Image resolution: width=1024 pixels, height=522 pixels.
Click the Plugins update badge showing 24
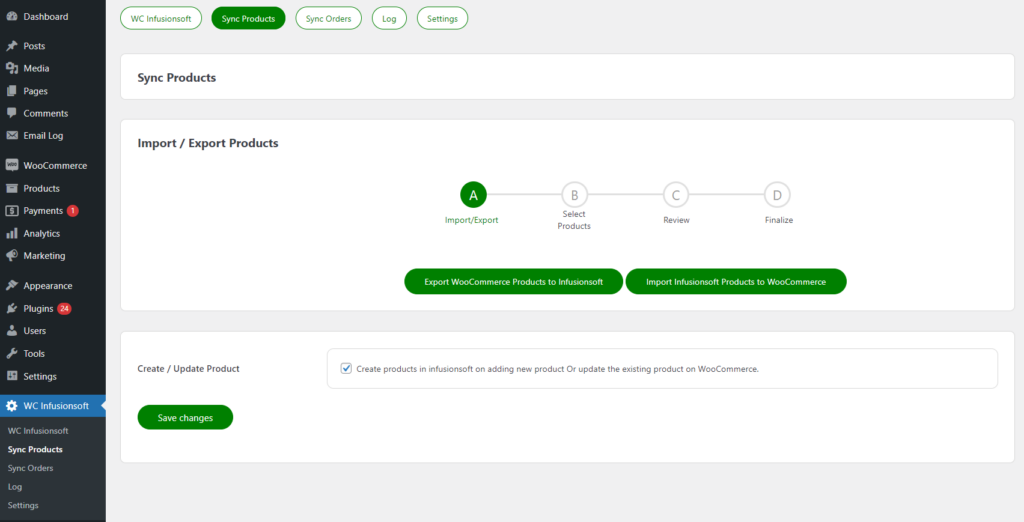tap(64, 308)
